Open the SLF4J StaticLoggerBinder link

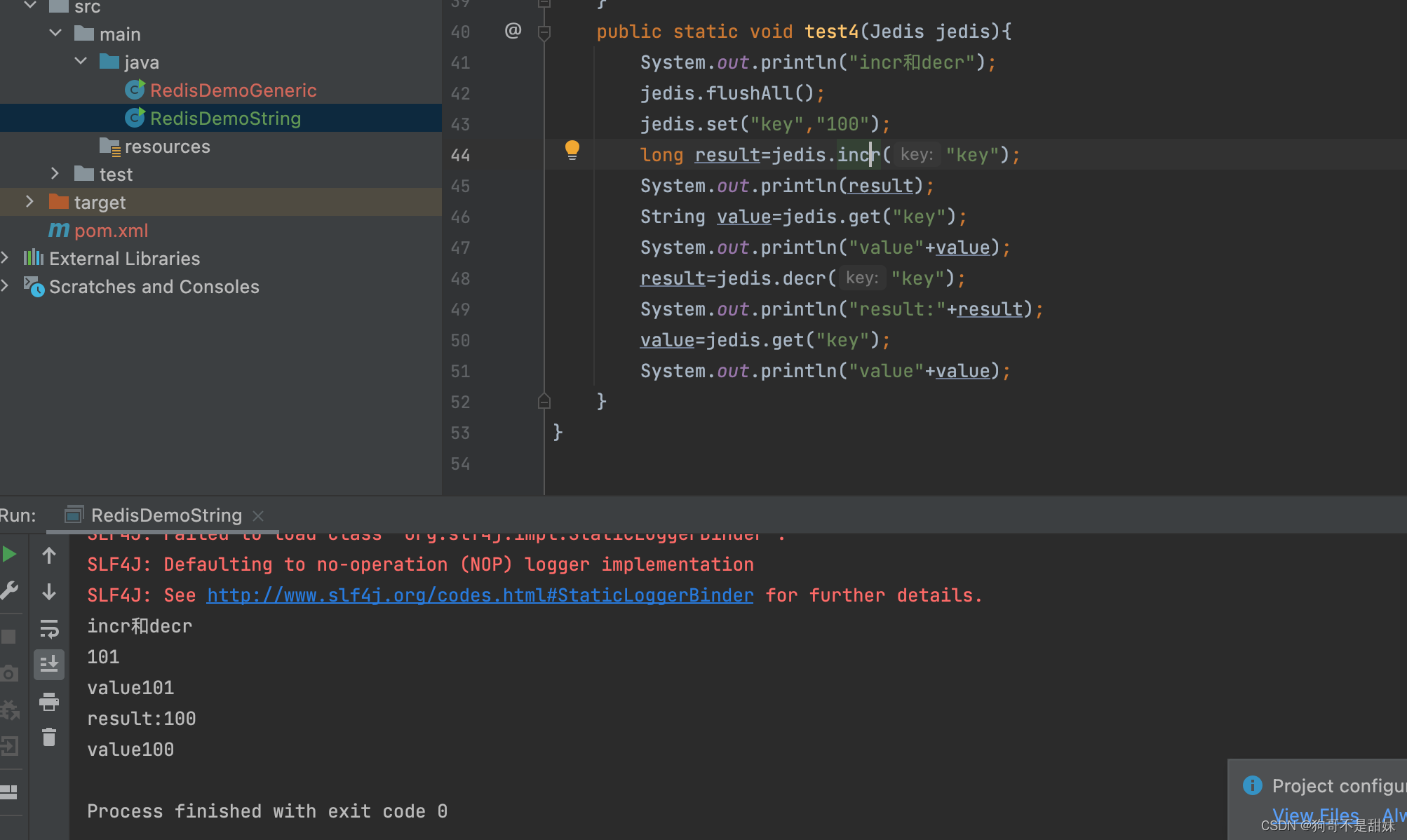pos(480,595)
